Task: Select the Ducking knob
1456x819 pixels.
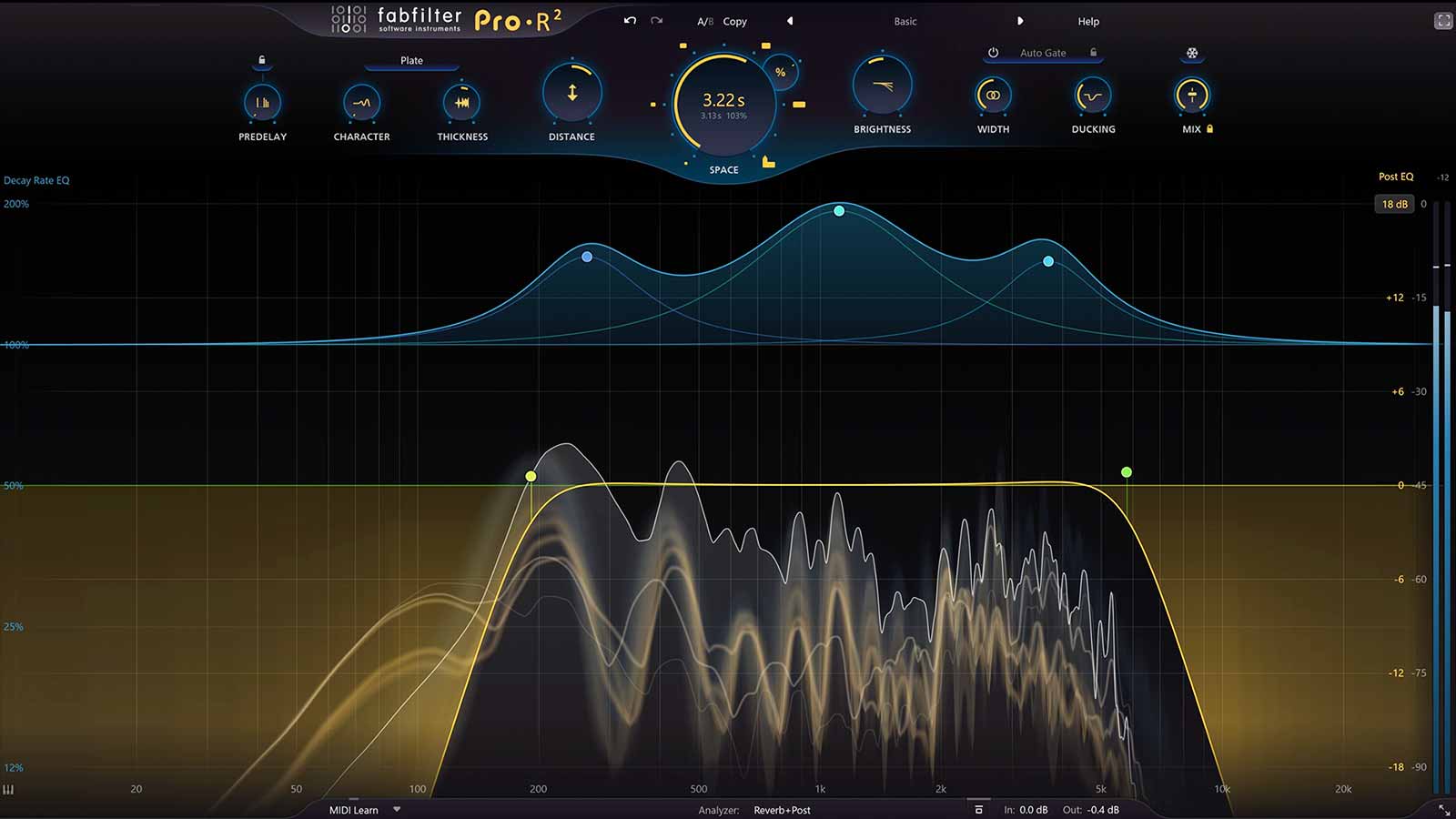Action: [1091, 94]
